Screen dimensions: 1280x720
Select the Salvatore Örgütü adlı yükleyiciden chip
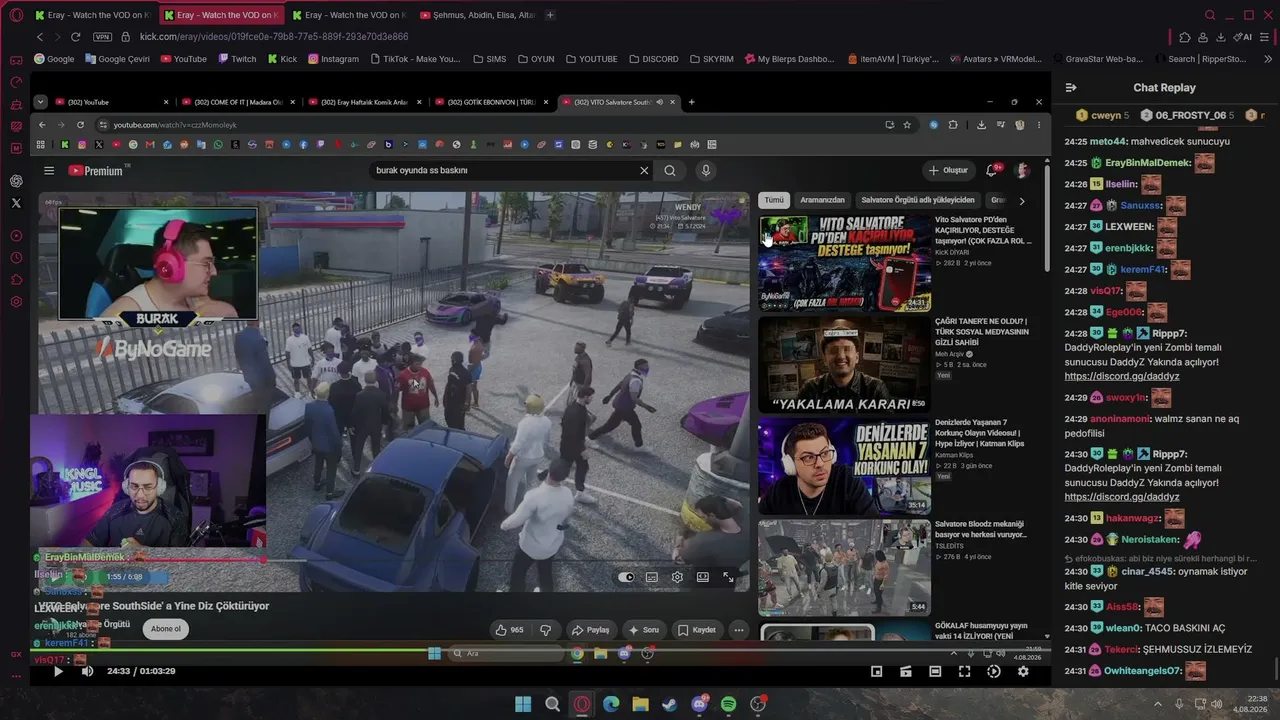click(x=917, y=200)
